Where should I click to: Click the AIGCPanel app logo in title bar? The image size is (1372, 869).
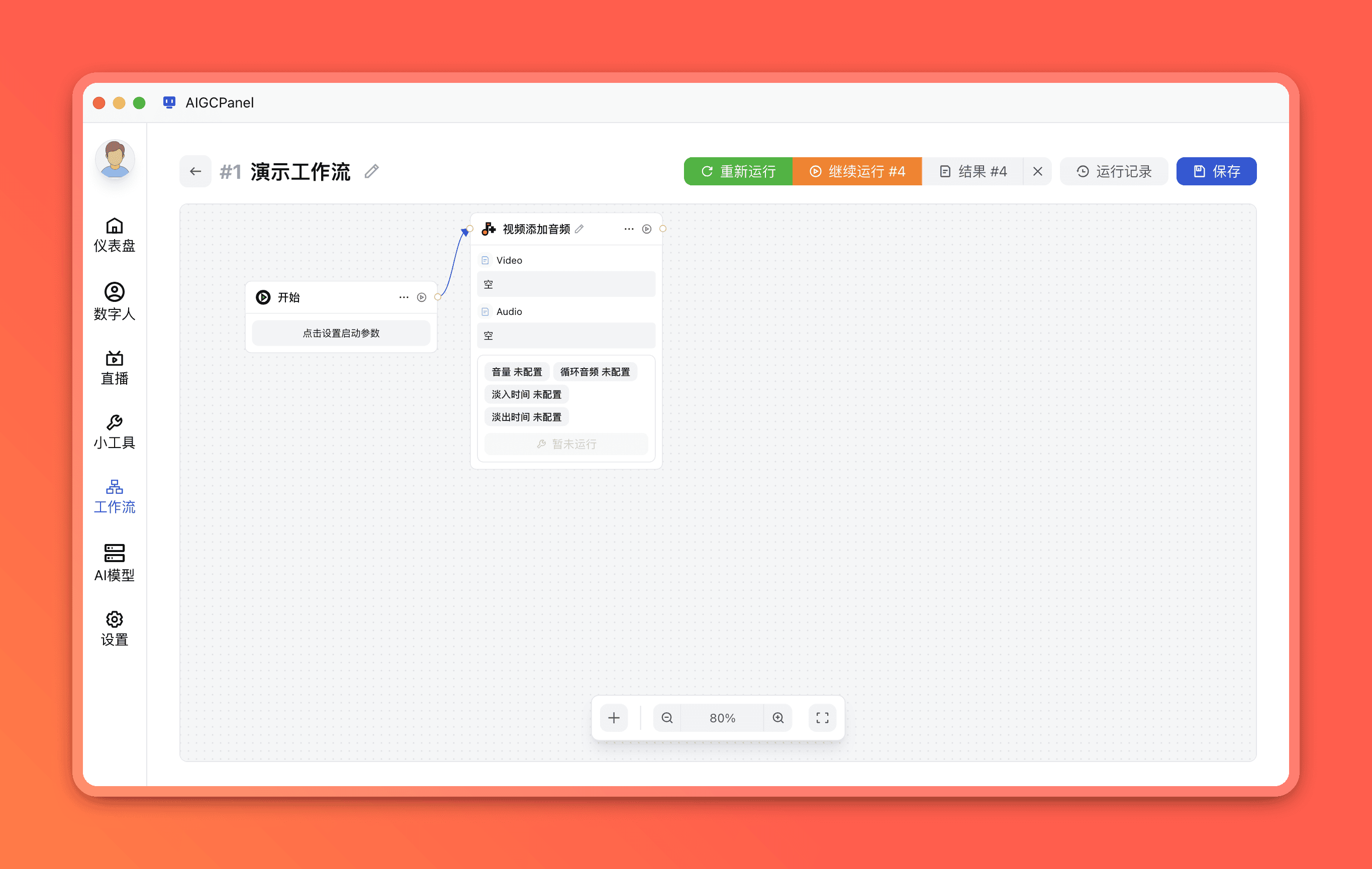[169, 102]
